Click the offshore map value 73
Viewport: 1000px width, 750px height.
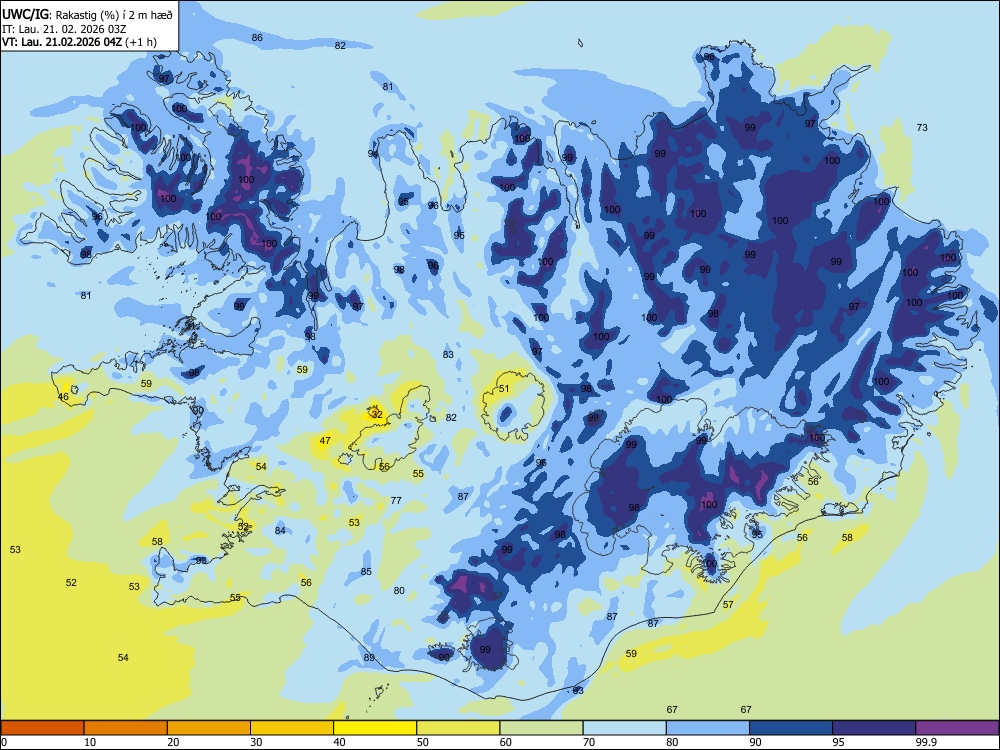(x=922, y=128)
